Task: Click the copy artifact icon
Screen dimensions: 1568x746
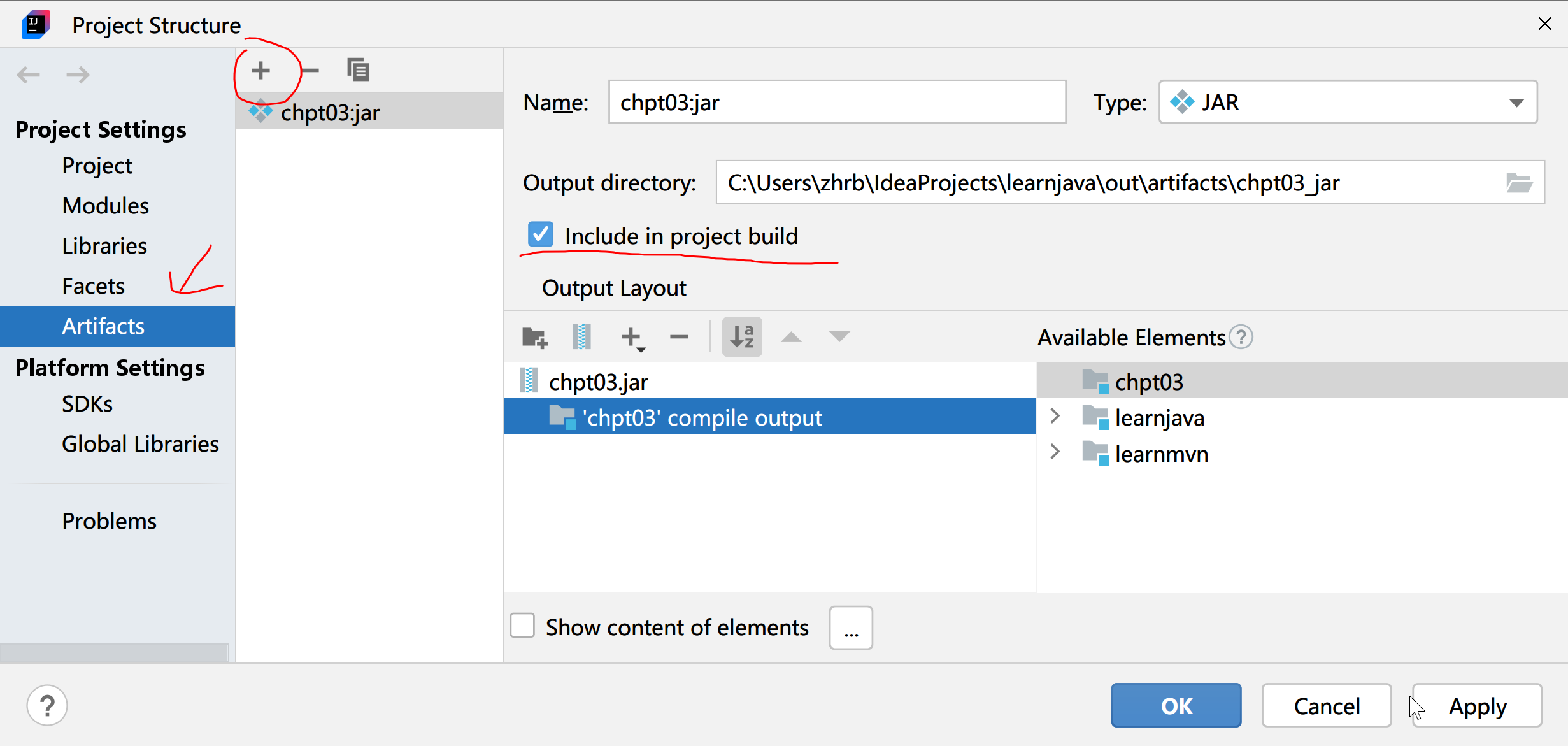Action: pos(359,70)
